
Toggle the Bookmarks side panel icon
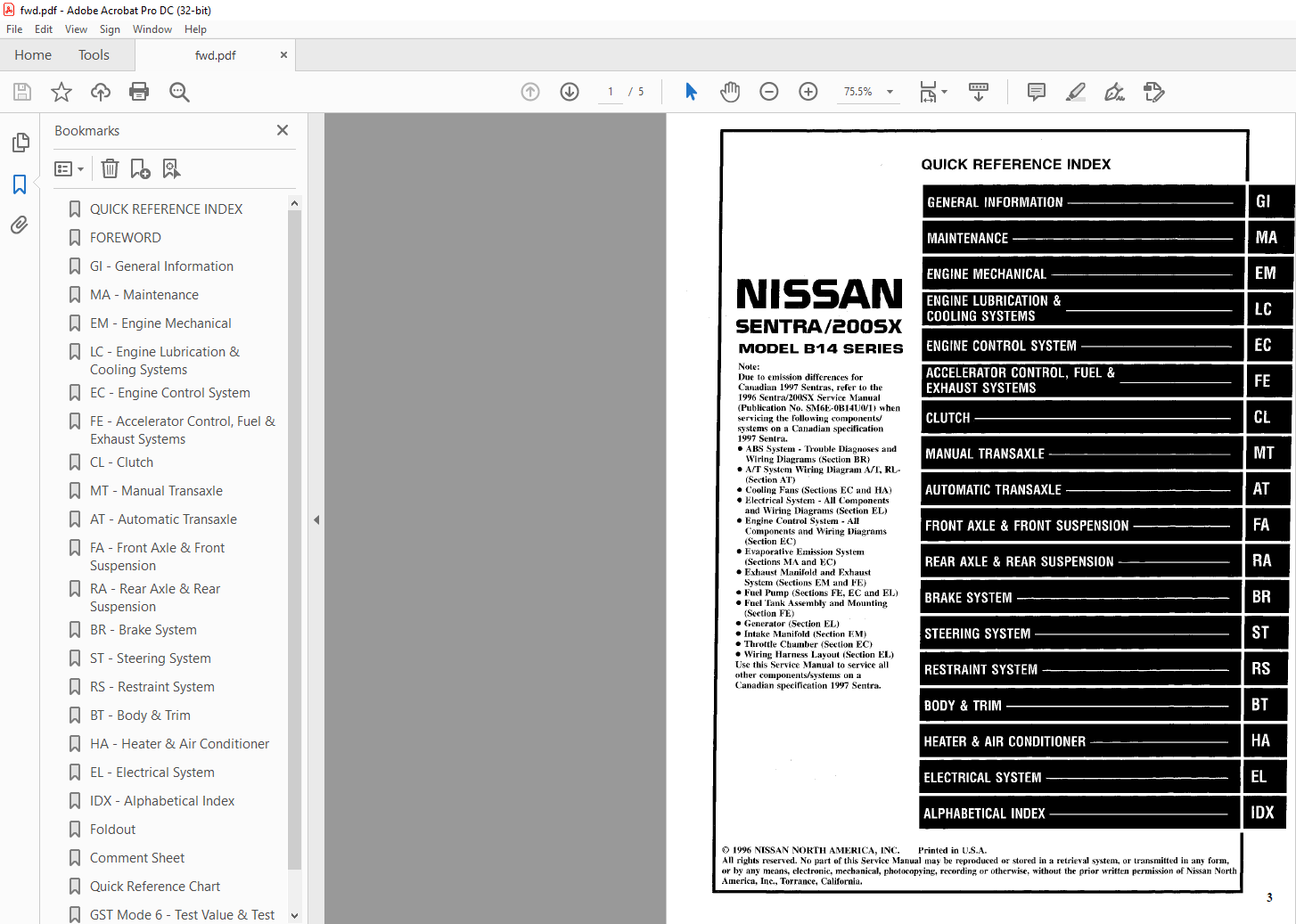(x=20, y=184)
